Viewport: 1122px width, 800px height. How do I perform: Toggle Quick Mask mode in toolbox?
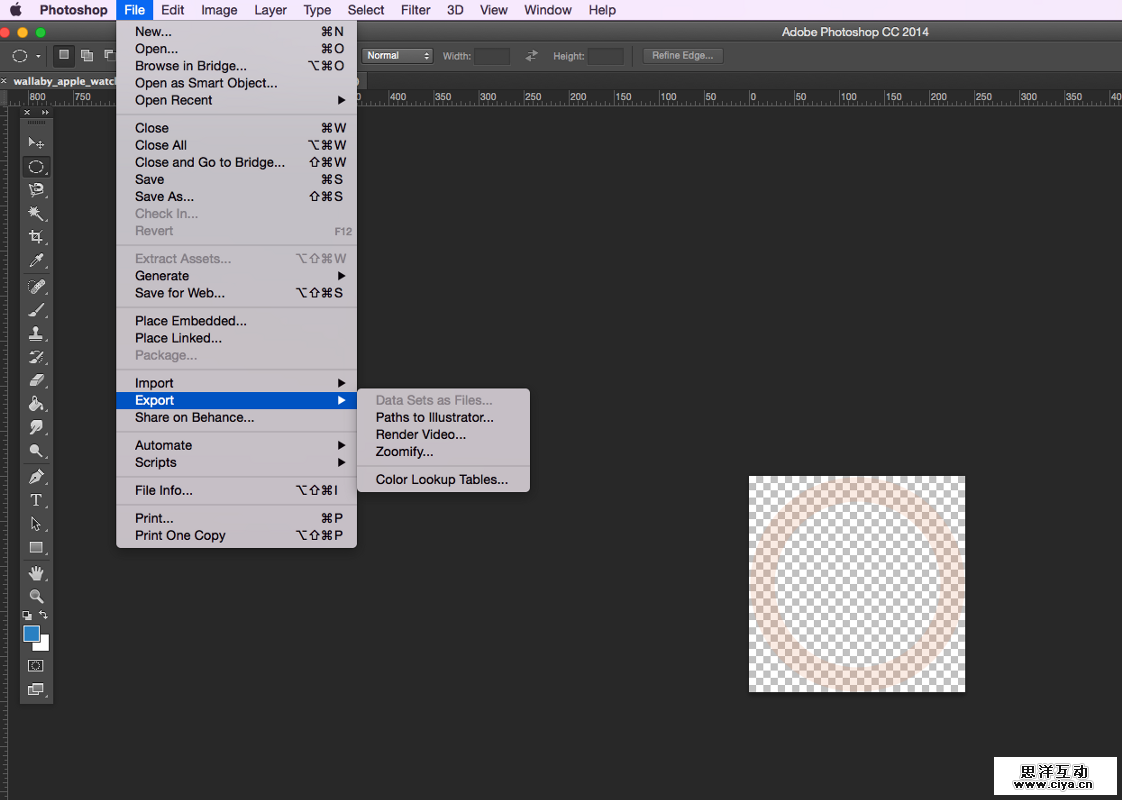pos(36,665)
